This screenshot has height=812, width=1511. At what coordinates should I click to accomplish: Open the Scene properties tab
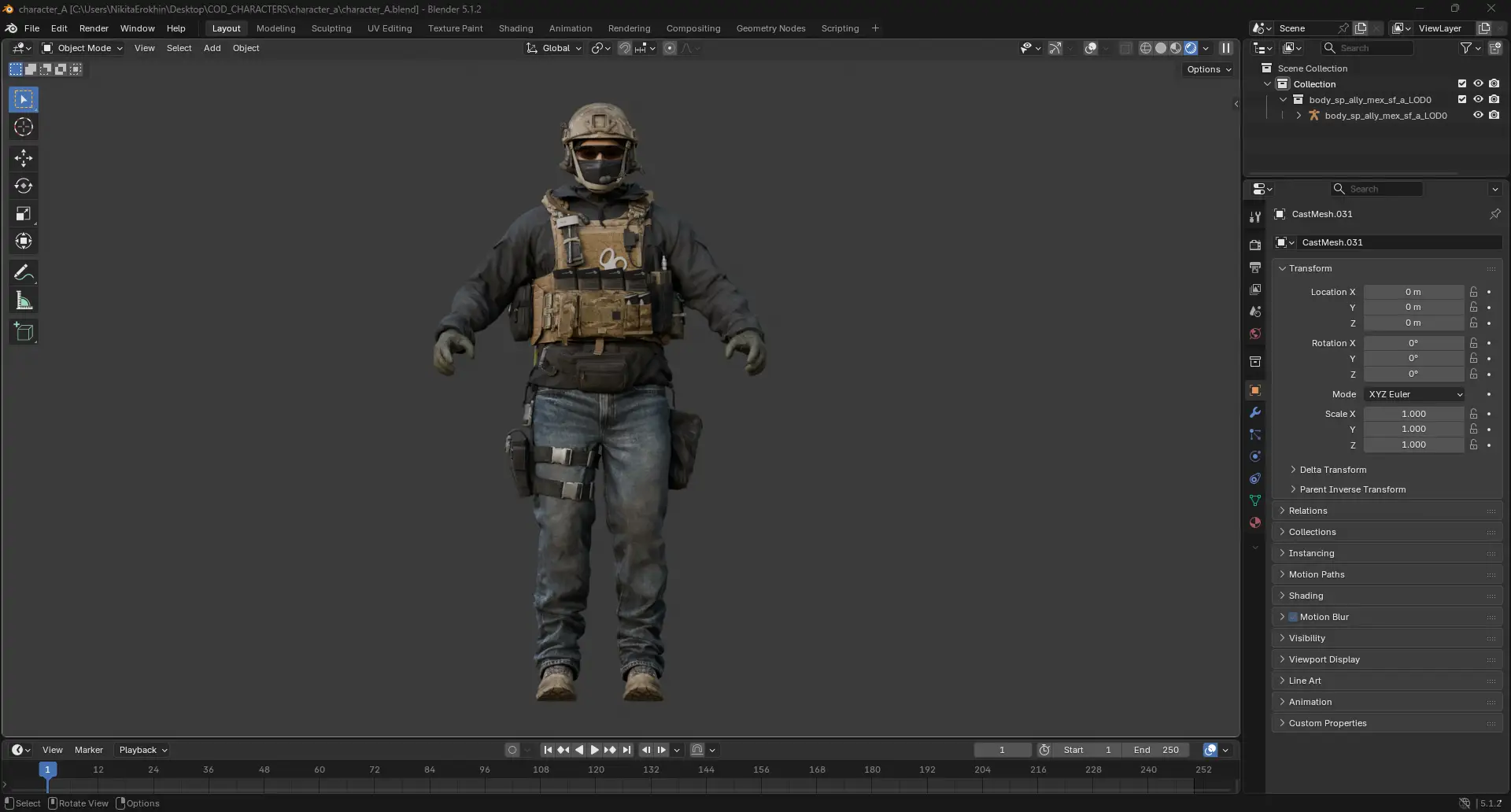click(x=1255, y=312)
